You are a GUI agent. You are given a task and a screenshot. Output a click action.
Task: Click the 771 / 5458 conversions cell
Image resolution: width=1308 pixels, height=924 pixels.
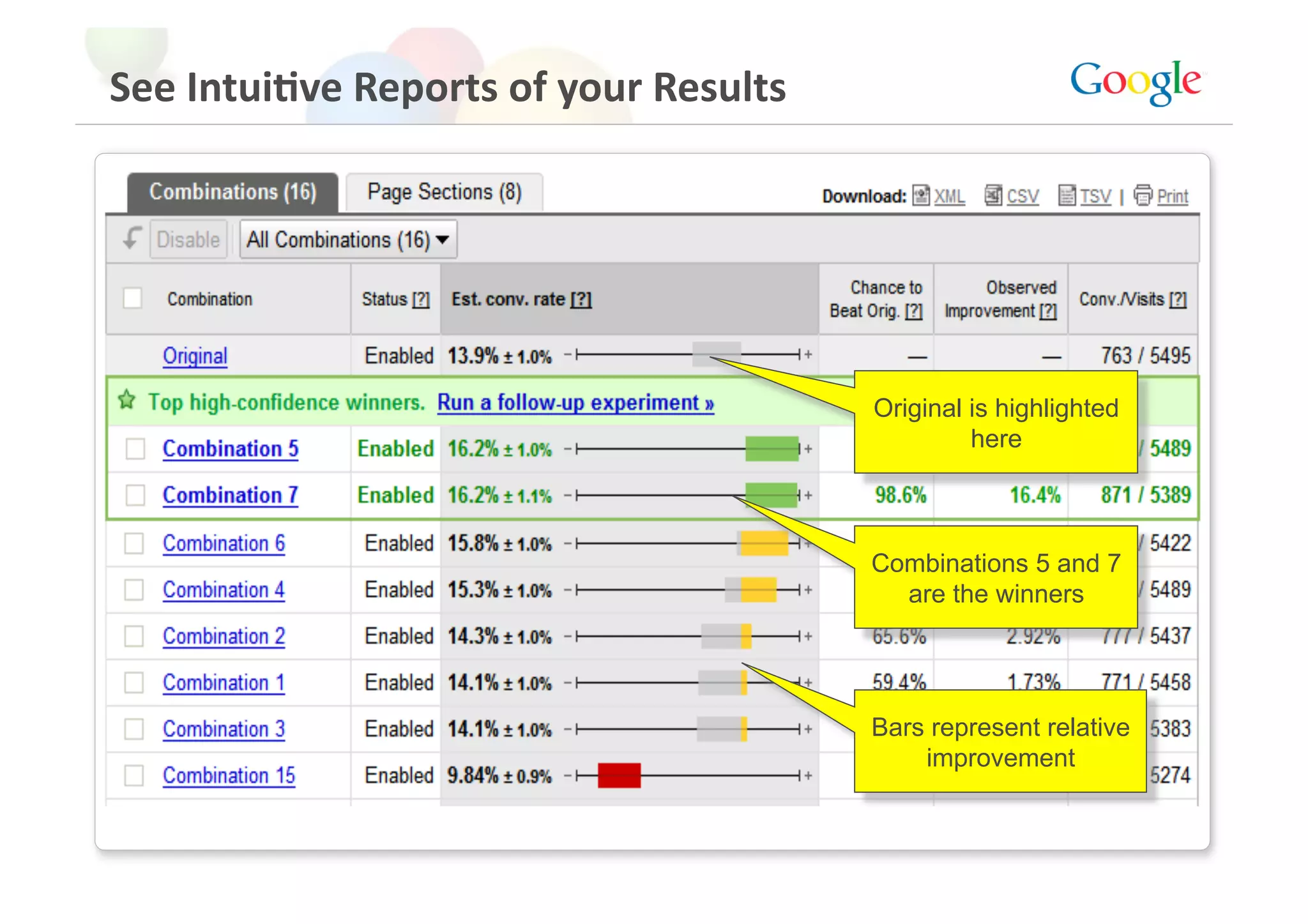pos(1146,682)
